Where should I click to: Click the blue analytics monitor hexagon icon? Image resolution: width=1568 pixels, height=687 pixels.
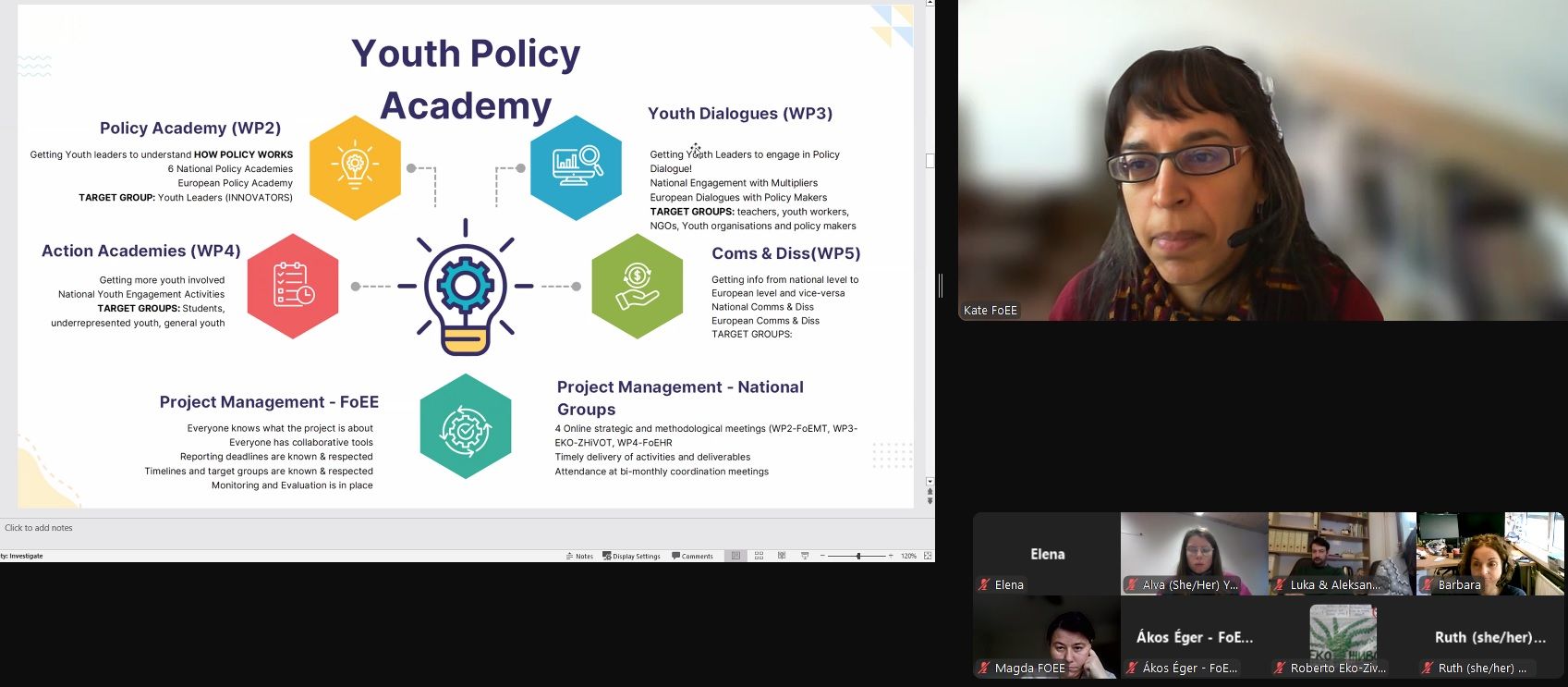click(x=576, y=167)
